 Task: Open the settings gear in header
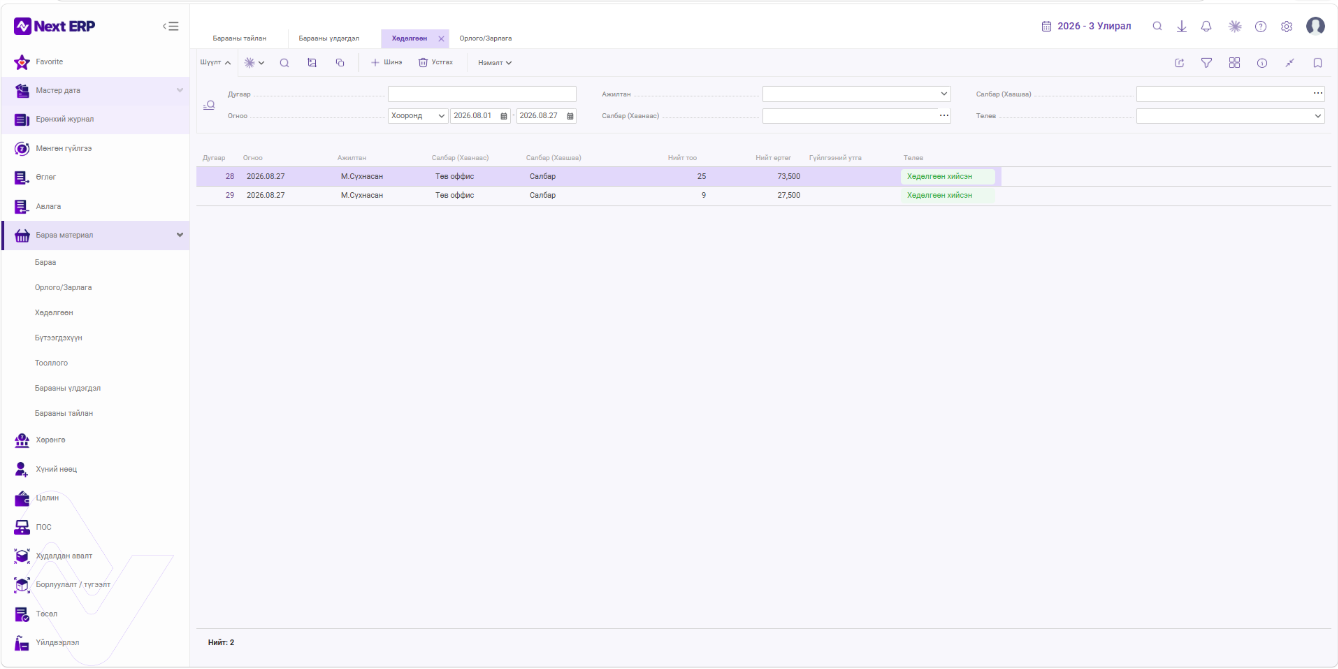tap(1287, 26)
